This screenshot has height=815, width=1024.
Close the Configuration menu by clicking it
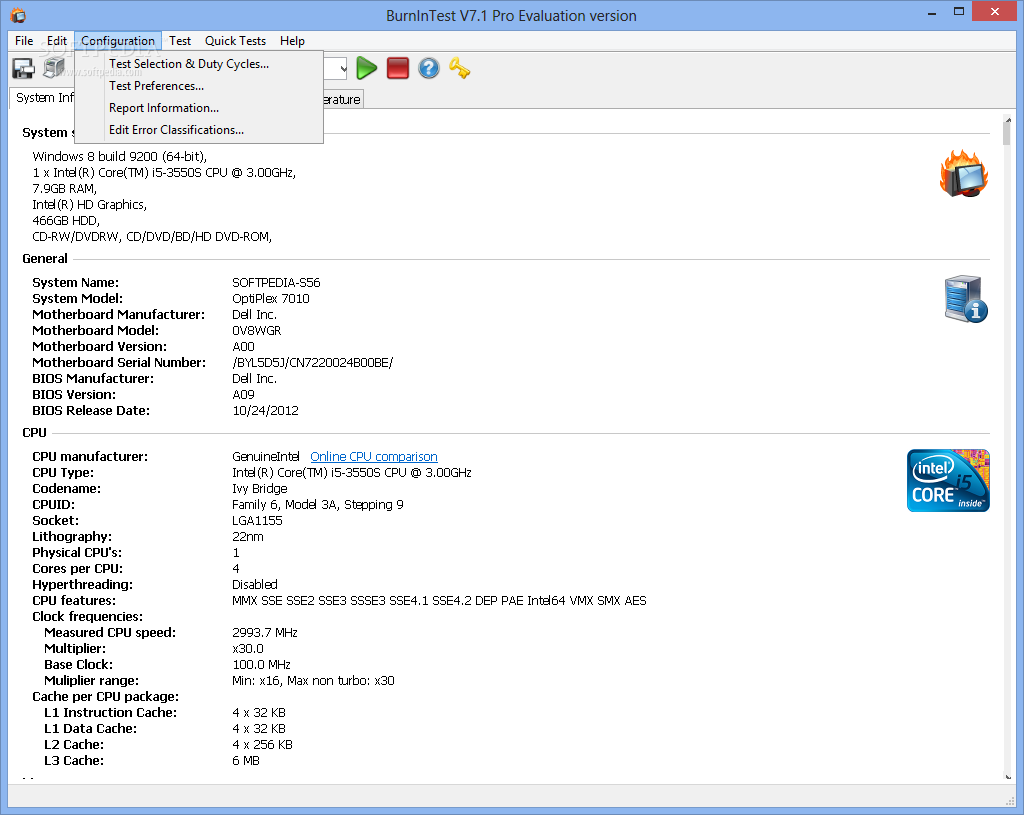tap(118, 40)
